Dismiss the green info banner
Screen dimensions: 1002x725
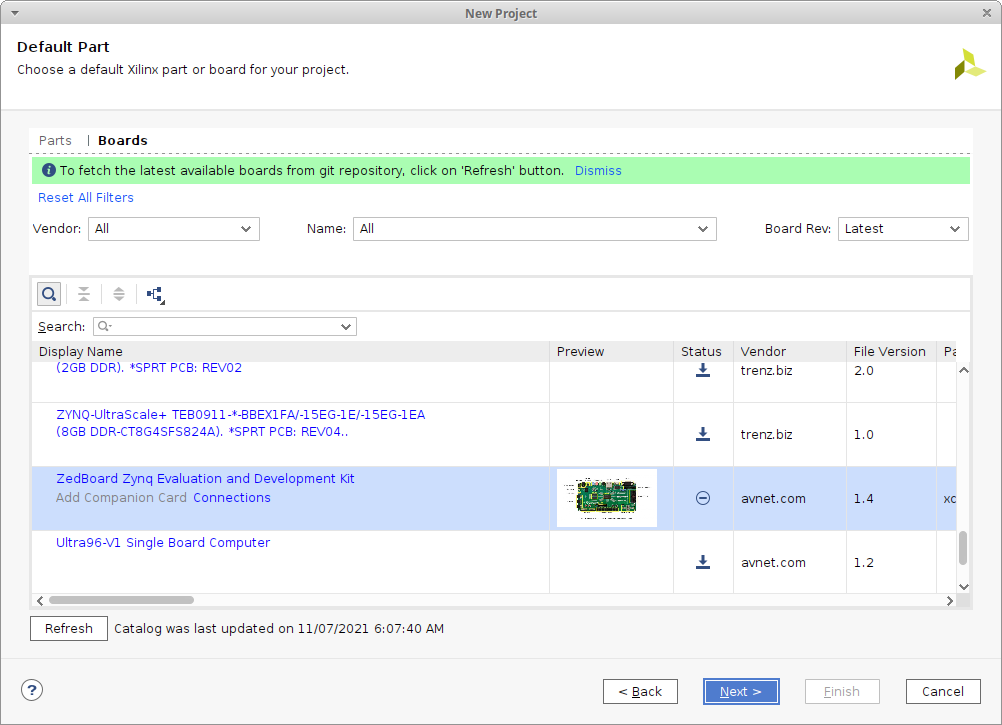click(598, 171)
